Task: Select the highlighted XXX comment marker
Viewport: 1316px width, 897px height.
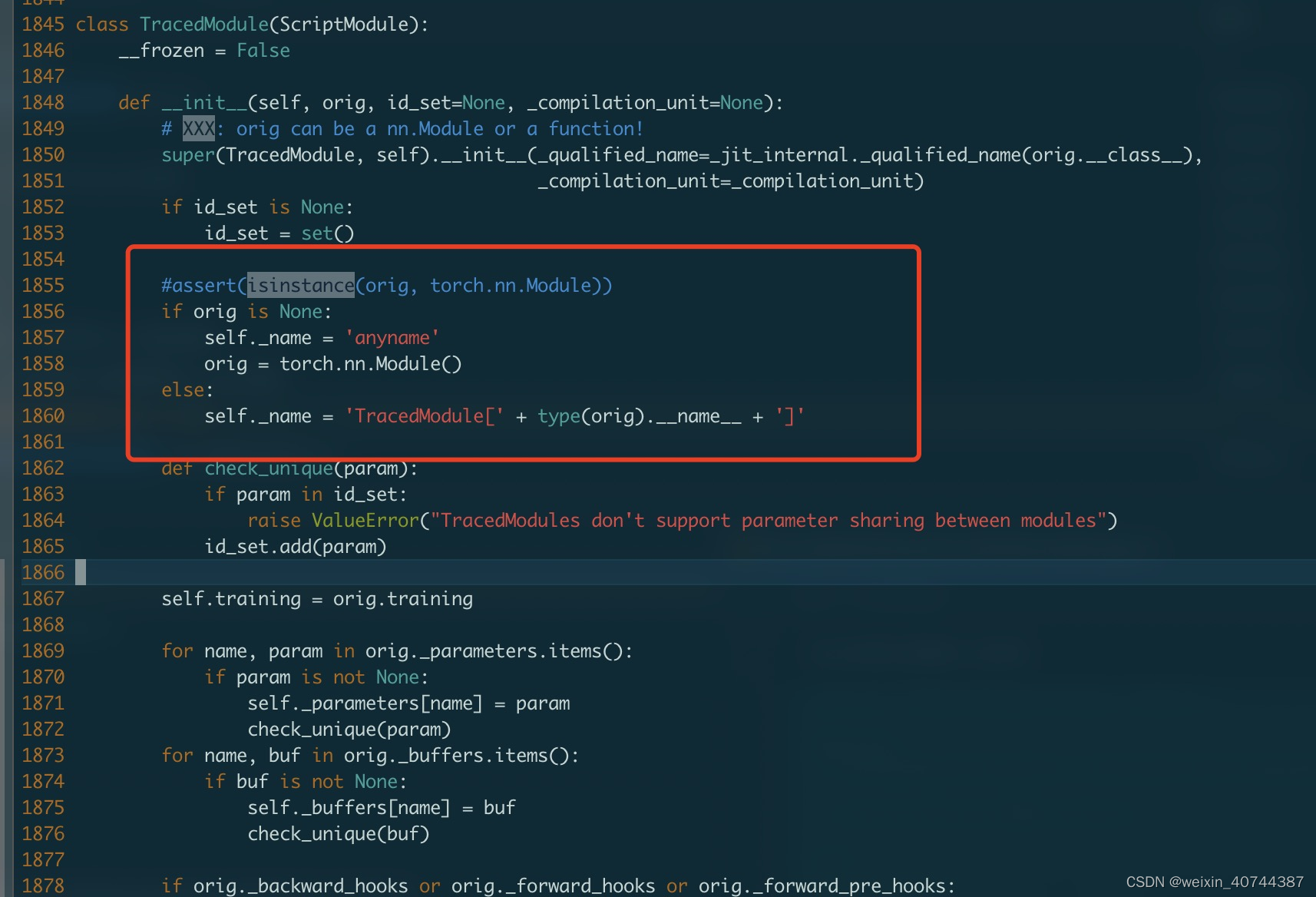Action: [199, 128]
